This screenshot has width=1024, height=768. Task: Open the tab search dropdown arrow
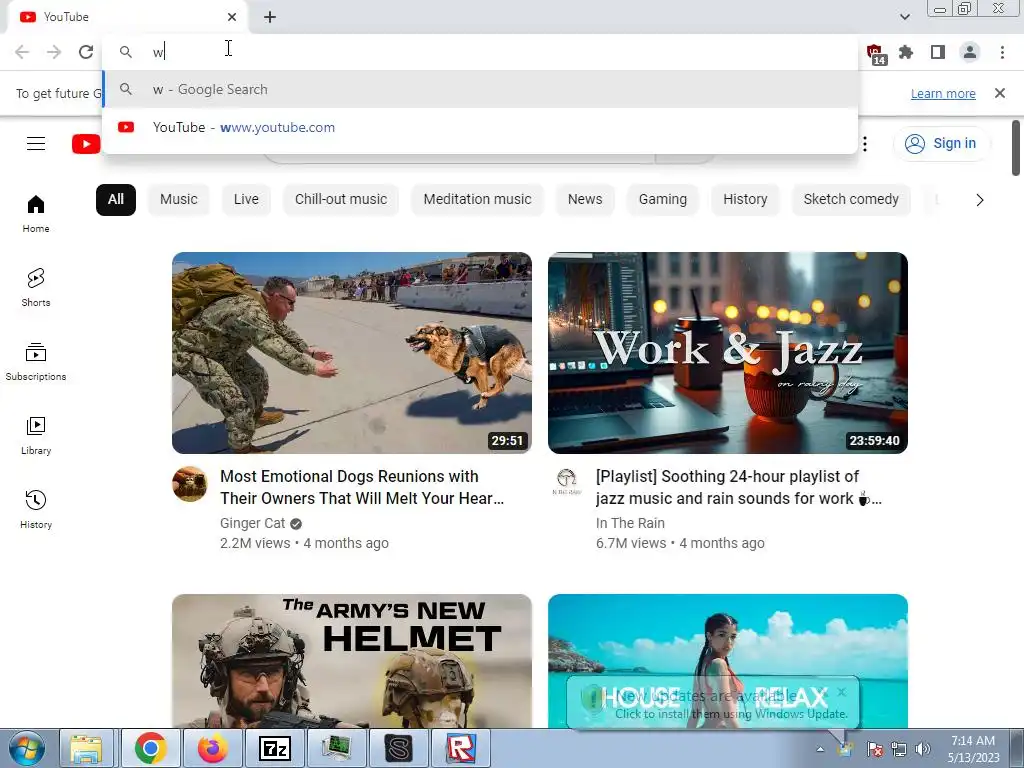pyautogui.click(x=904, y=17)
